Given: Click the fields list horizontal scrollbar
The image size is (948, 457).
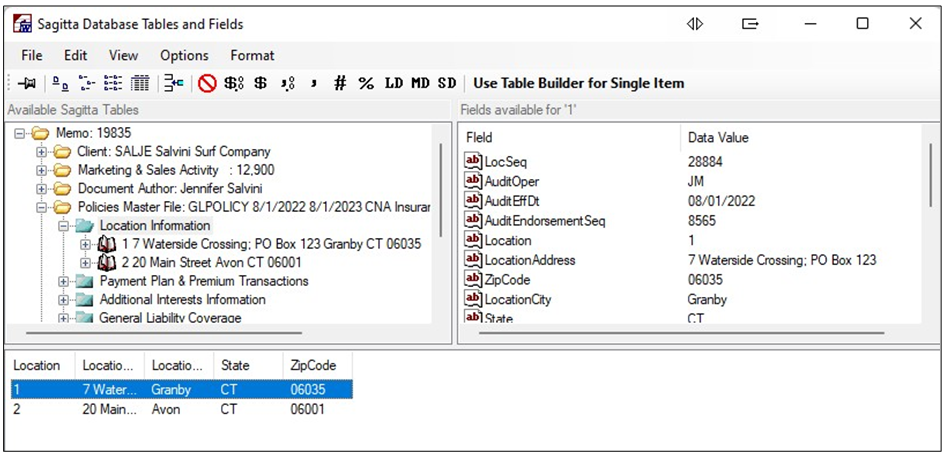Looking at the screenshot, I should [x=682, y=333].
